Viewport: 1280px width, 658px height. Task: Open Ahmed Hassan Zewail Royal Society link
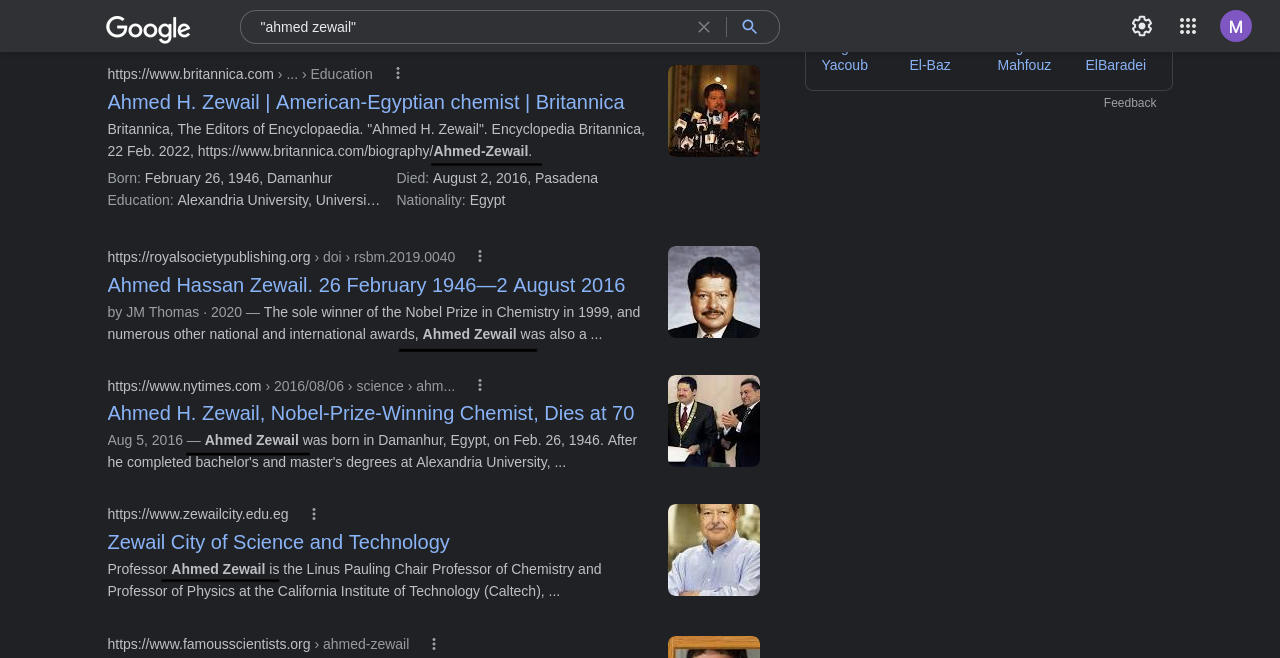click(x=366, y=285)
